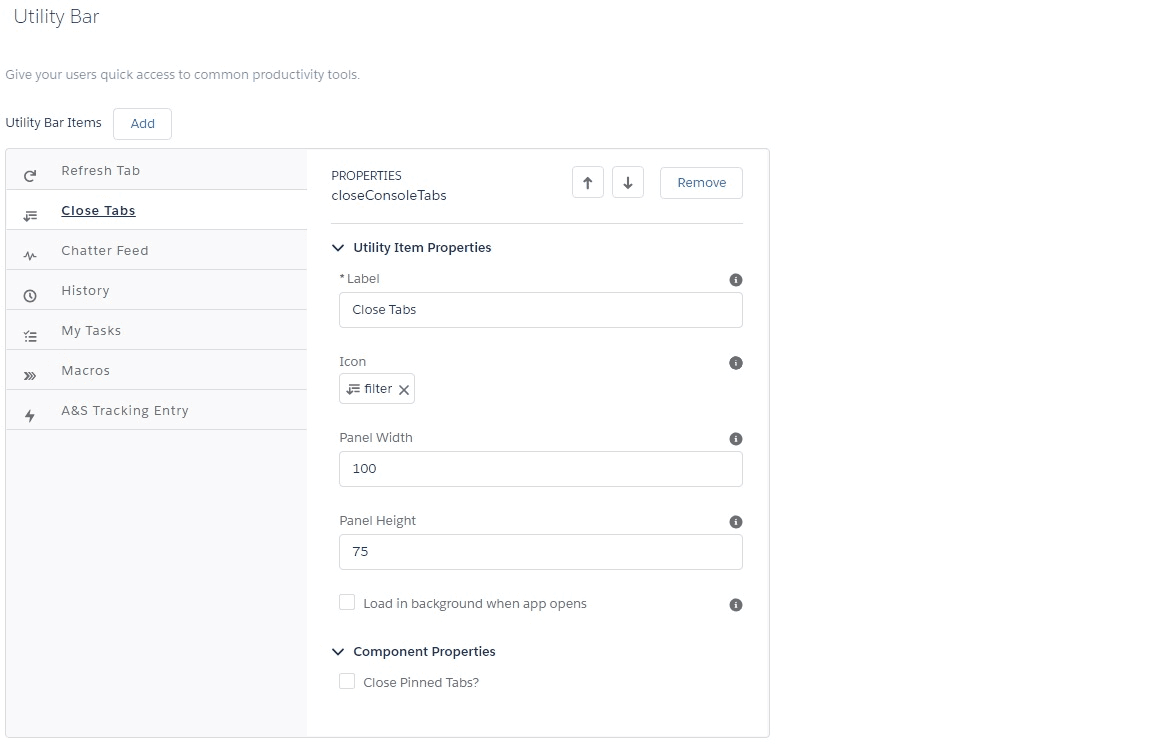Select the Chatter Feed utility item

click(156, 251)
